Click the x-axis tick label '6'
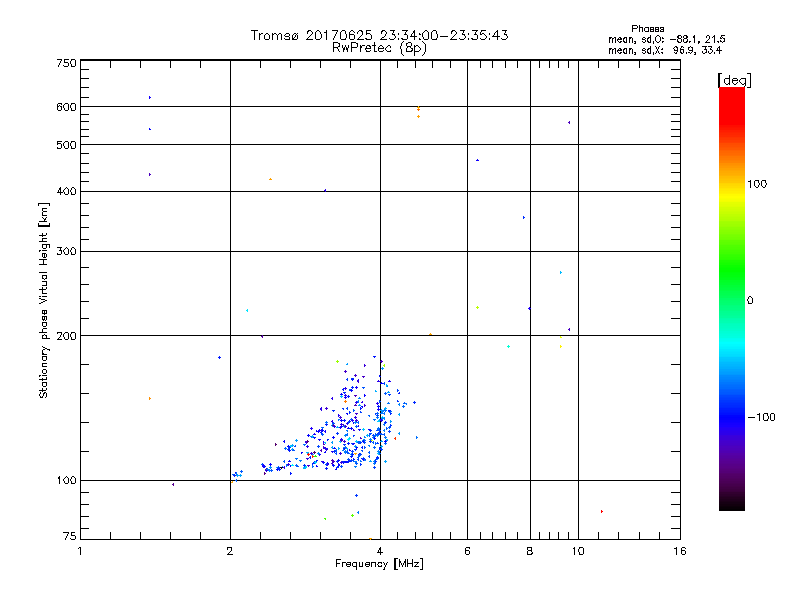Screen dimensions: 800x600 (x=467, y=551)
